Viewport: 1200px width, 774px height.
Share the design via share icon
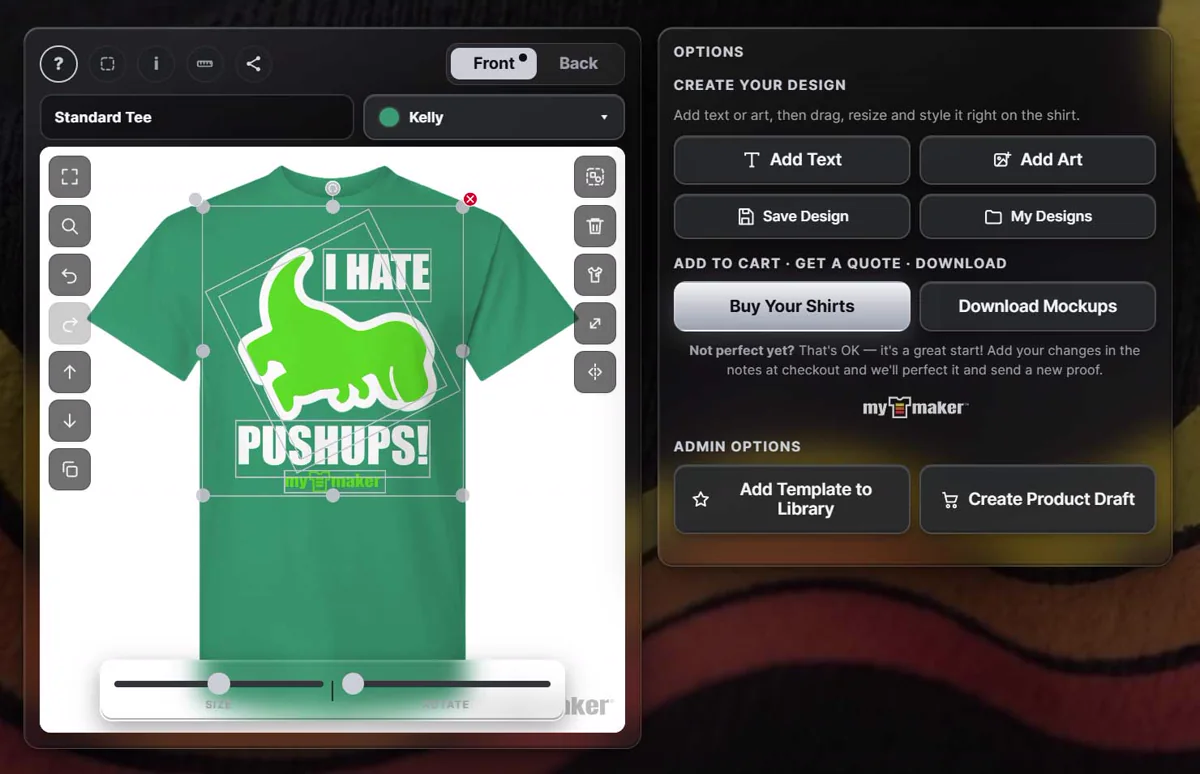(x=254, y=64)
